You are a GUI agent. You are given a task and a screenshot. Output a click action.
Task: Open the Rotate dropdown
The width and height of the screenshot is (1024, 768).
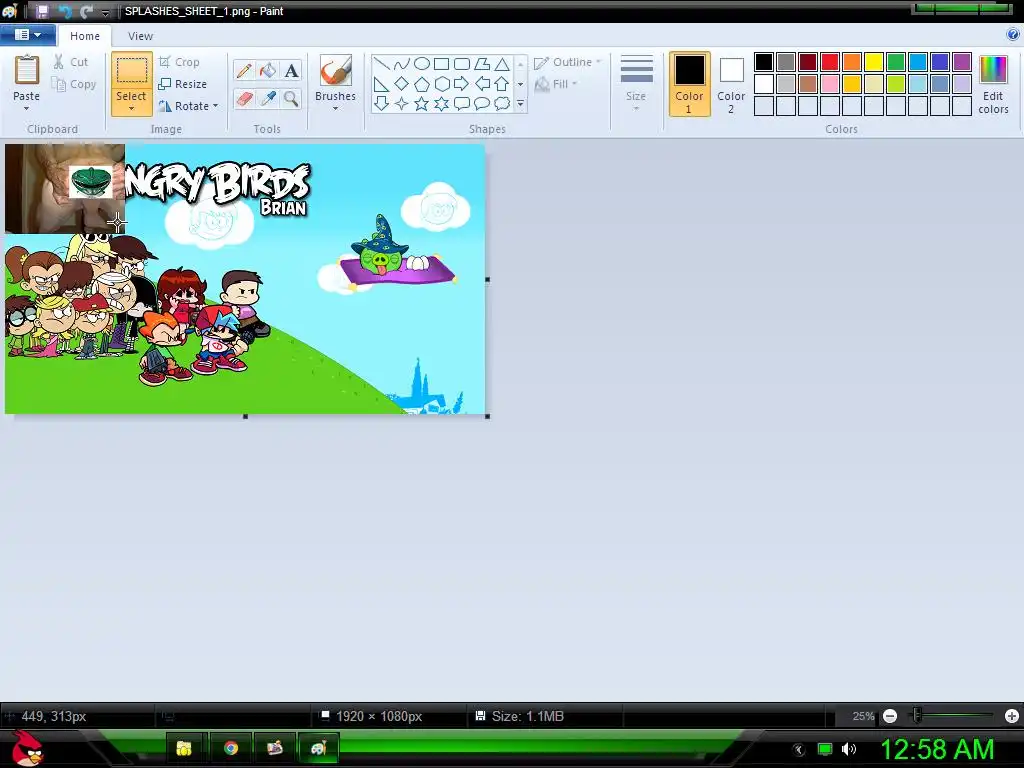point(188,106)
